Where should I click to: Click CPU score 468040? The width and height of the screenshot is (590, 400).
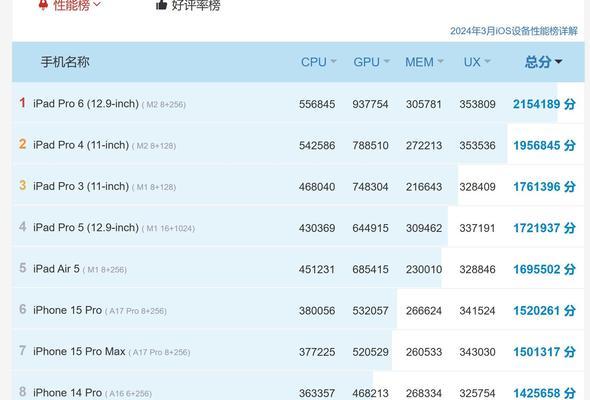(x=317, y=187)
